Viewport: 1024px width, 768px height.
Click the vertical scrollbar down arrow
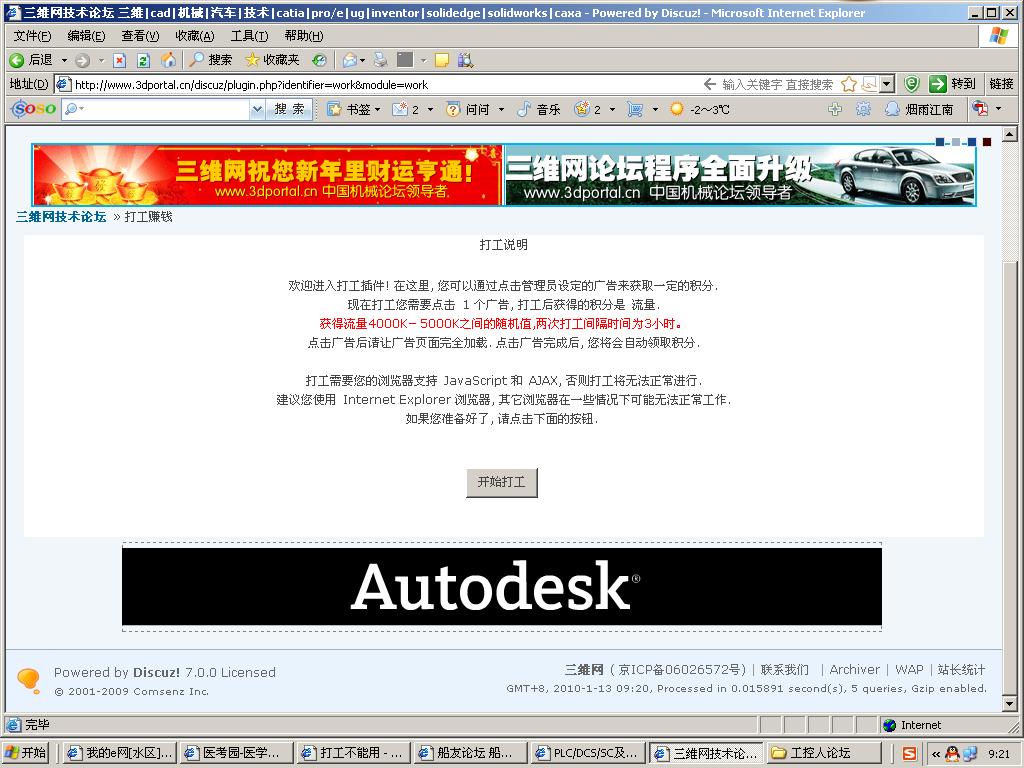[x=1010, y=704]
